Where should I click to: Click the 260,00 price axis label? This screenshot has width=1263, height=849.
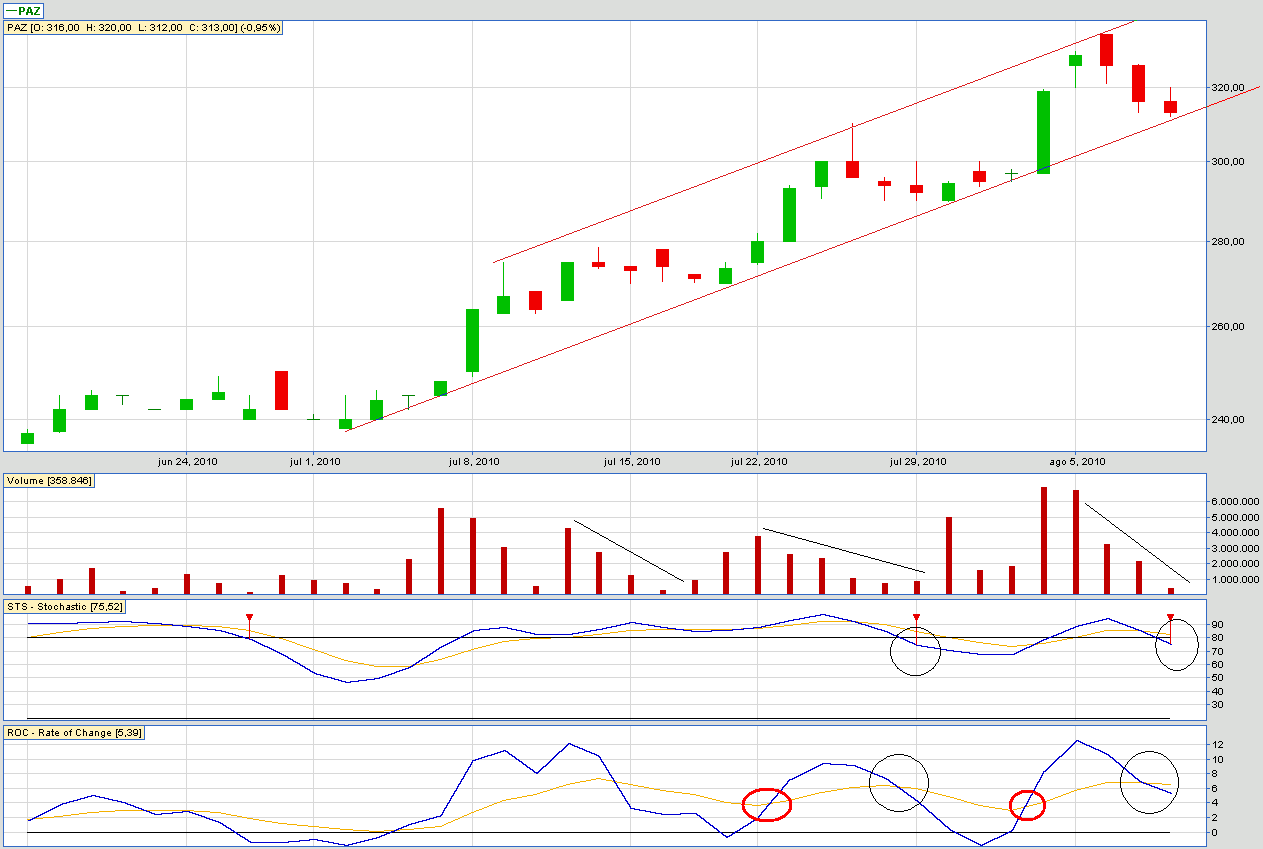(1227, 326)
